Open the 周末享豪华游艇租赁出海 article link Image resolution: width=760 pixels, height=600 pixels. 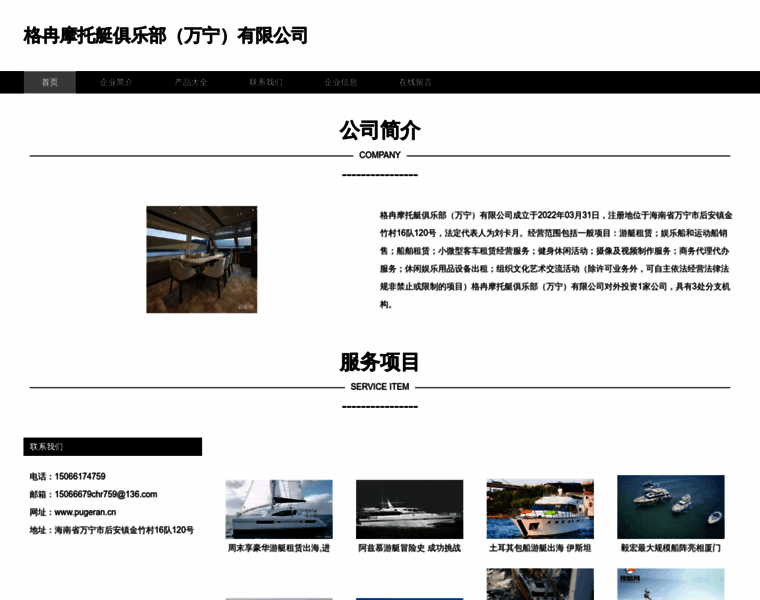[x=279, y=548]
